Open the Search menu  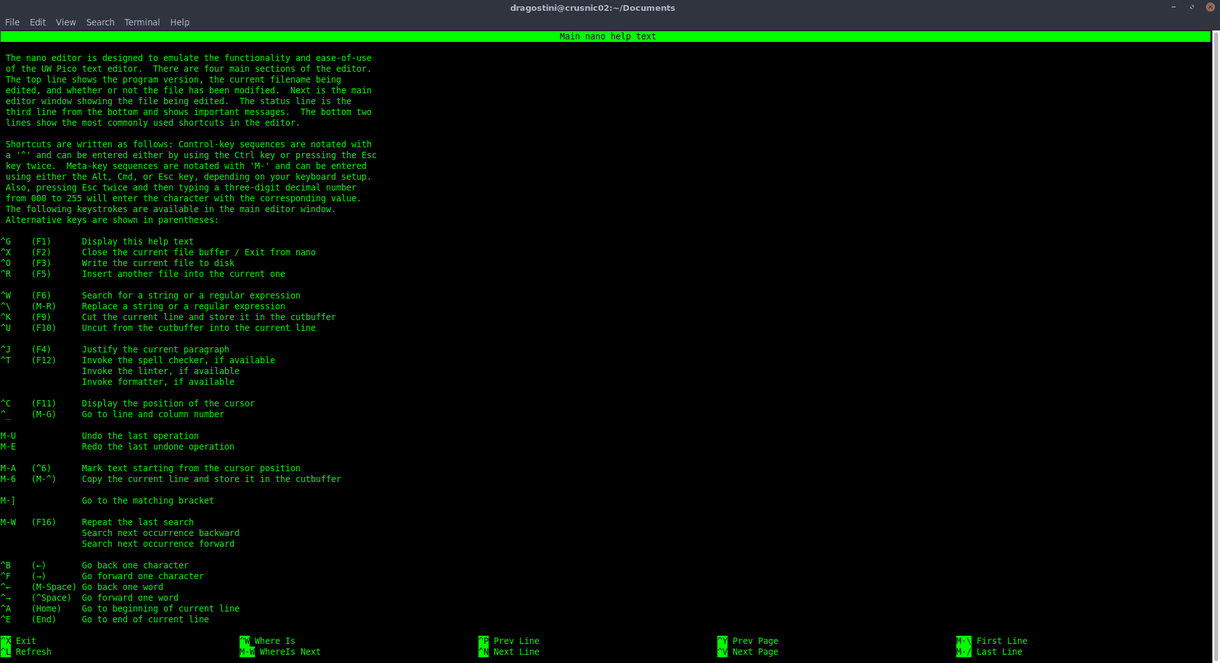click(x=100, y=22)
